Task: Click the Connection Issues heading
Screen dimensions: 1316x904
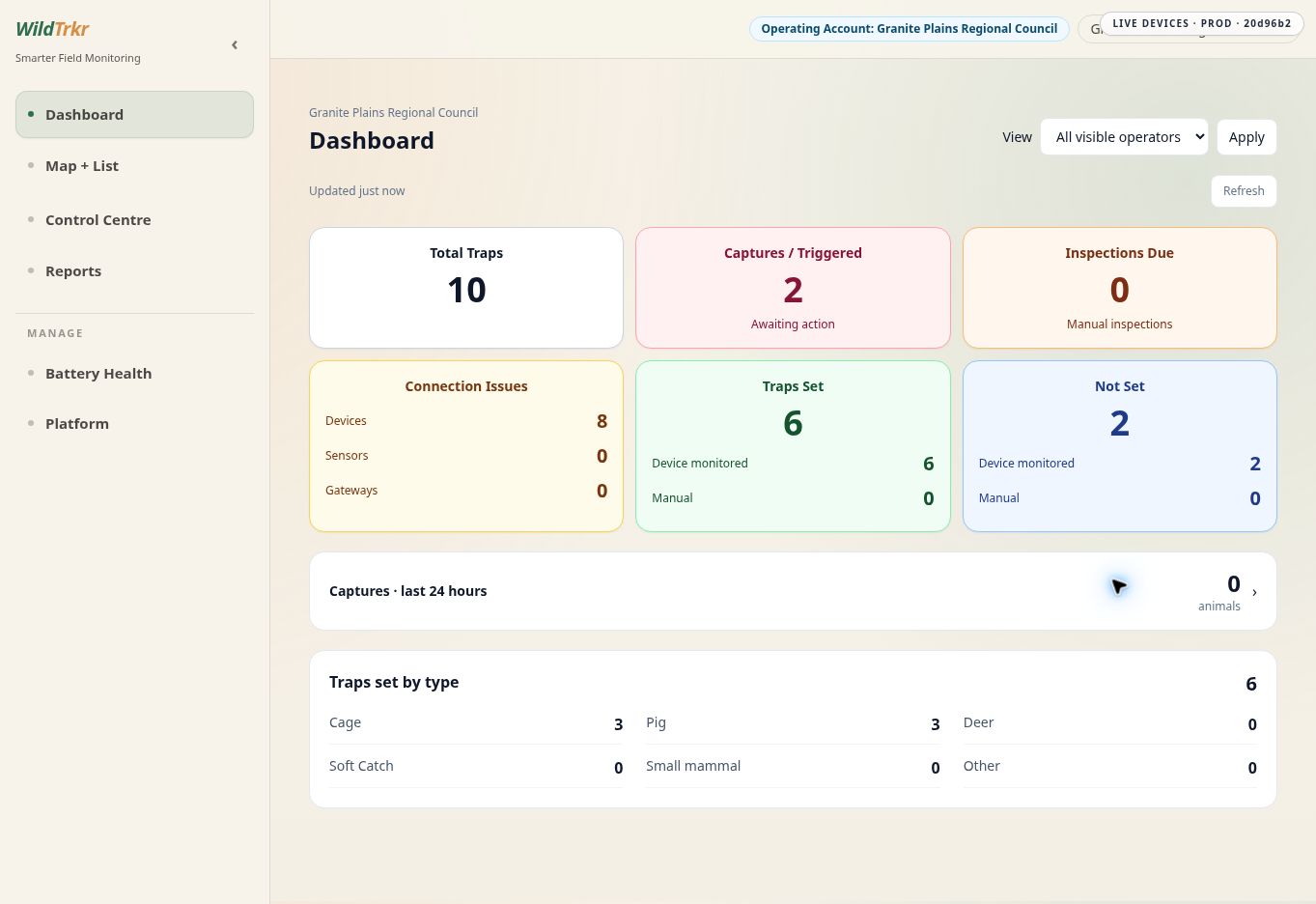Action: coord(466,386)
